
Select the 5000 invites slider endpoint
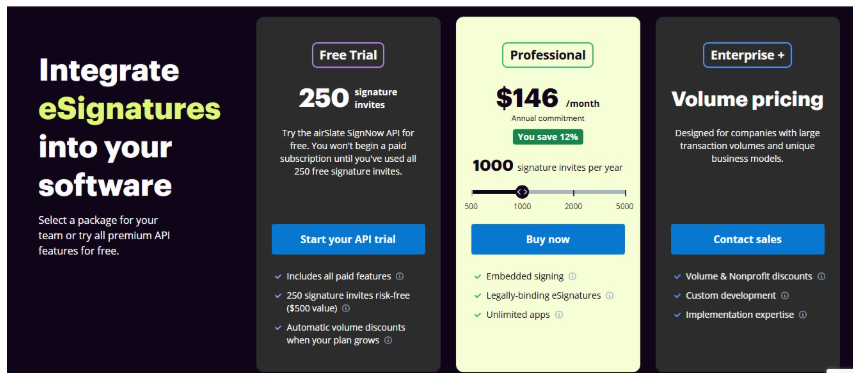click(625, 192)
